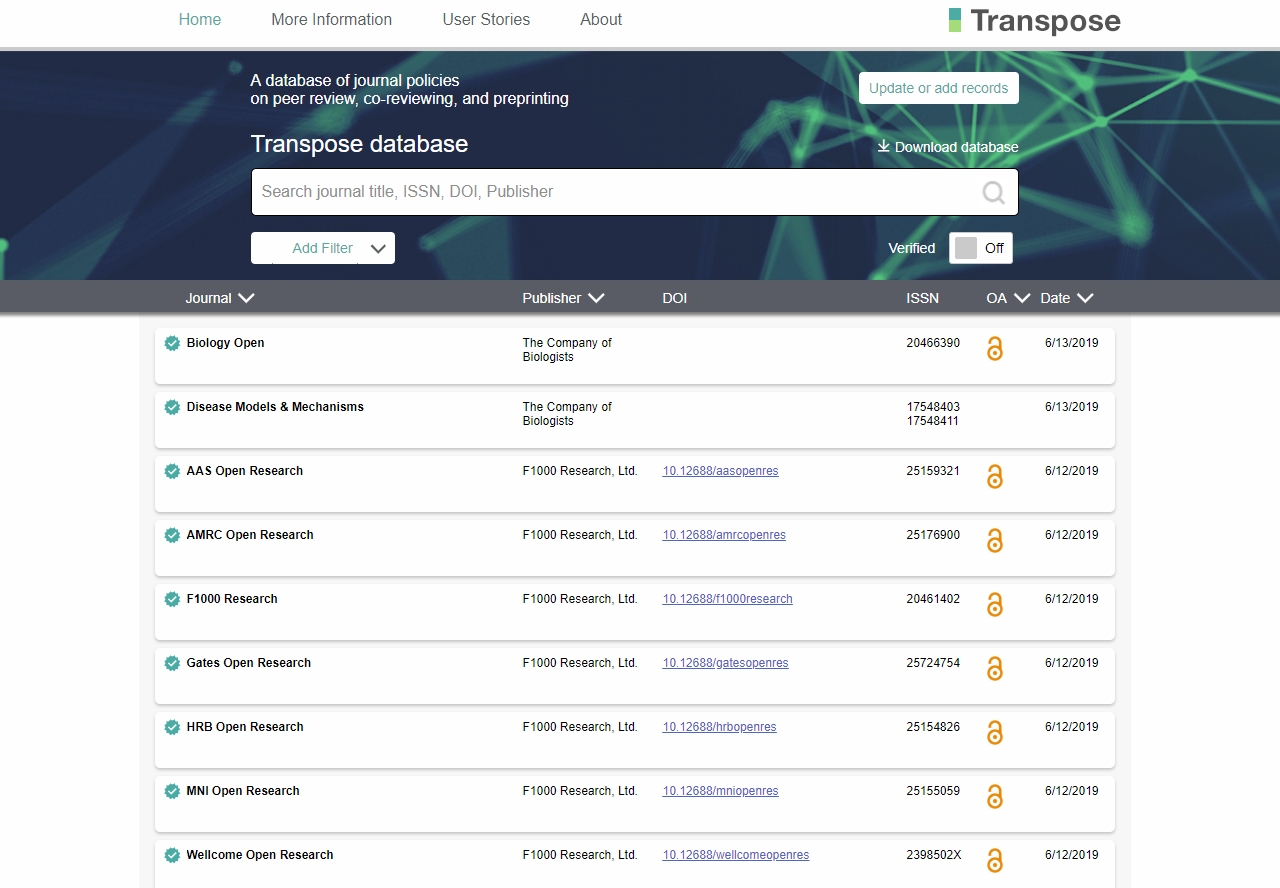1280x888 pixels.
Task: Click open access icon in AMRC Open Research row
Action: (994, 541)
